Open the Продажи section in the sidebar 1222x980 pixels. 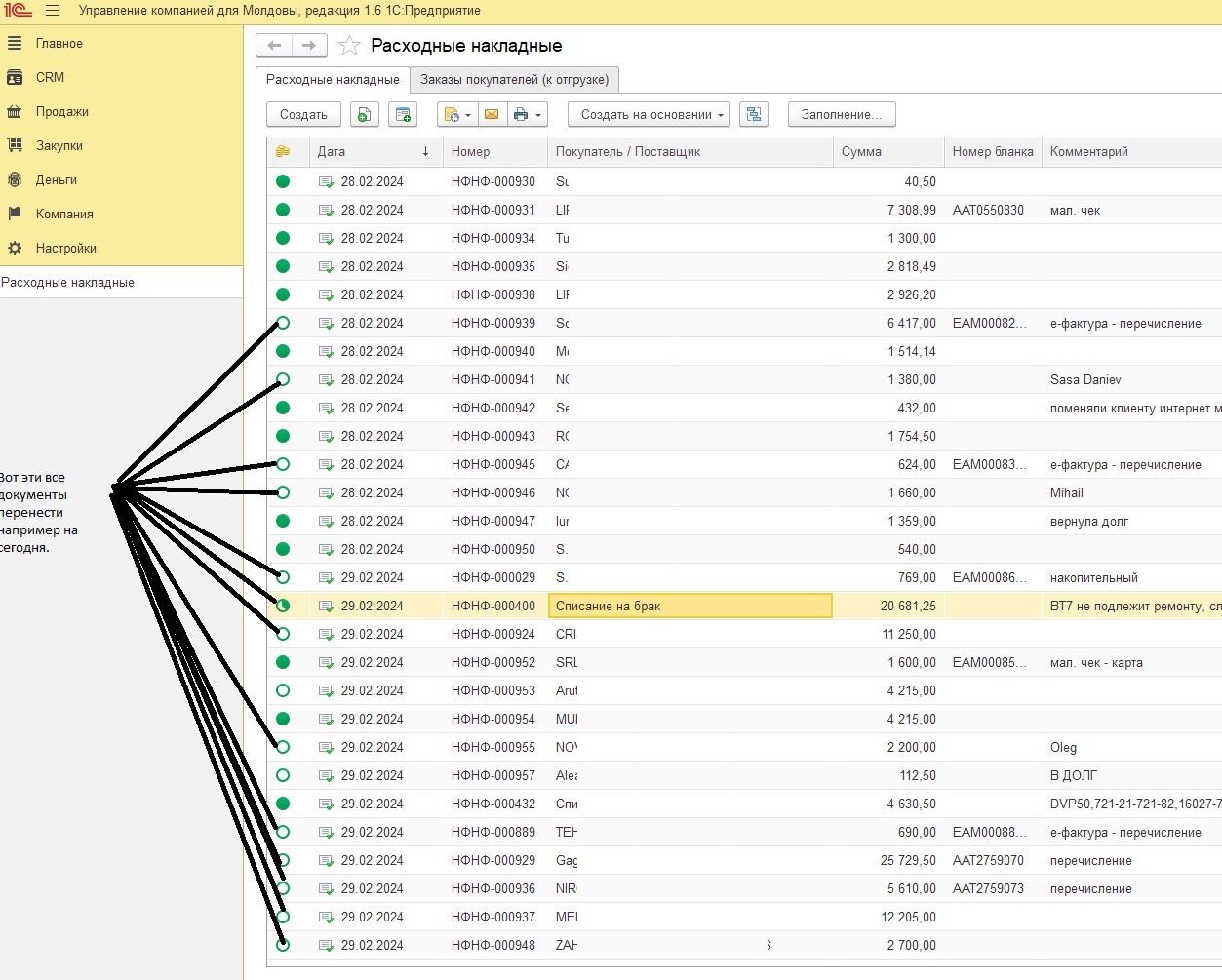tap(61, 112)
